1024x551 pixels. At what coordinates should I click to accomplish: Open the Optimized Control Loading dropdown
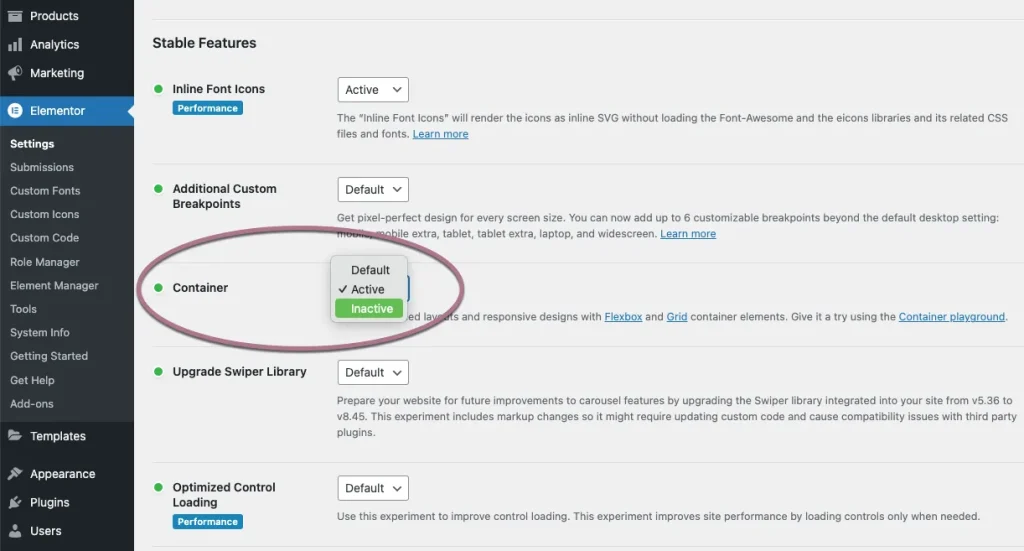pyautogui.click(x=373, y=488)
